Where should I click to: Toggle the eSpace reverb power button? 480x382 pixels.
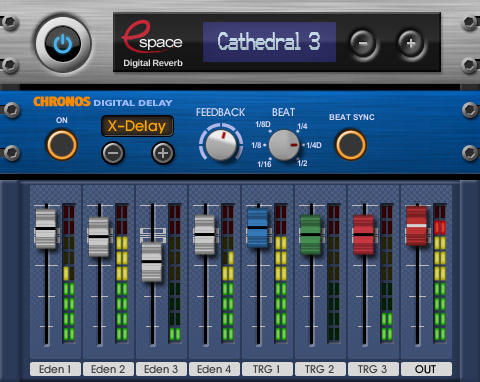pyautogui.click(x=63, y=44)
